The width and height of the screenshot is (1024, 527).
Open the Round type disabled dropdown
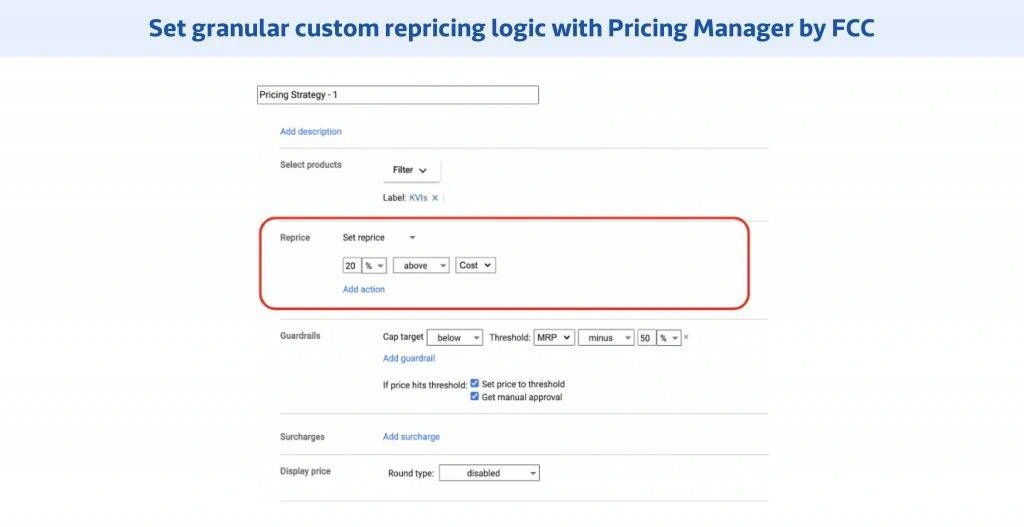[488, 473]
